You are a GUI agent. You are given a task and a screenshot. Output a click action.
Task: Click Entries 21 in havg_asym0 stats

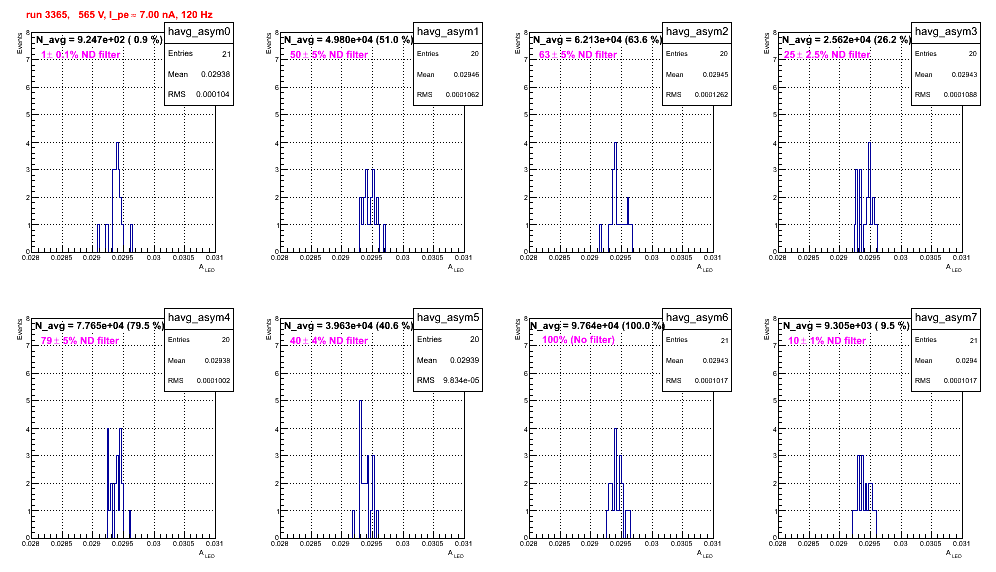point(199,54)
